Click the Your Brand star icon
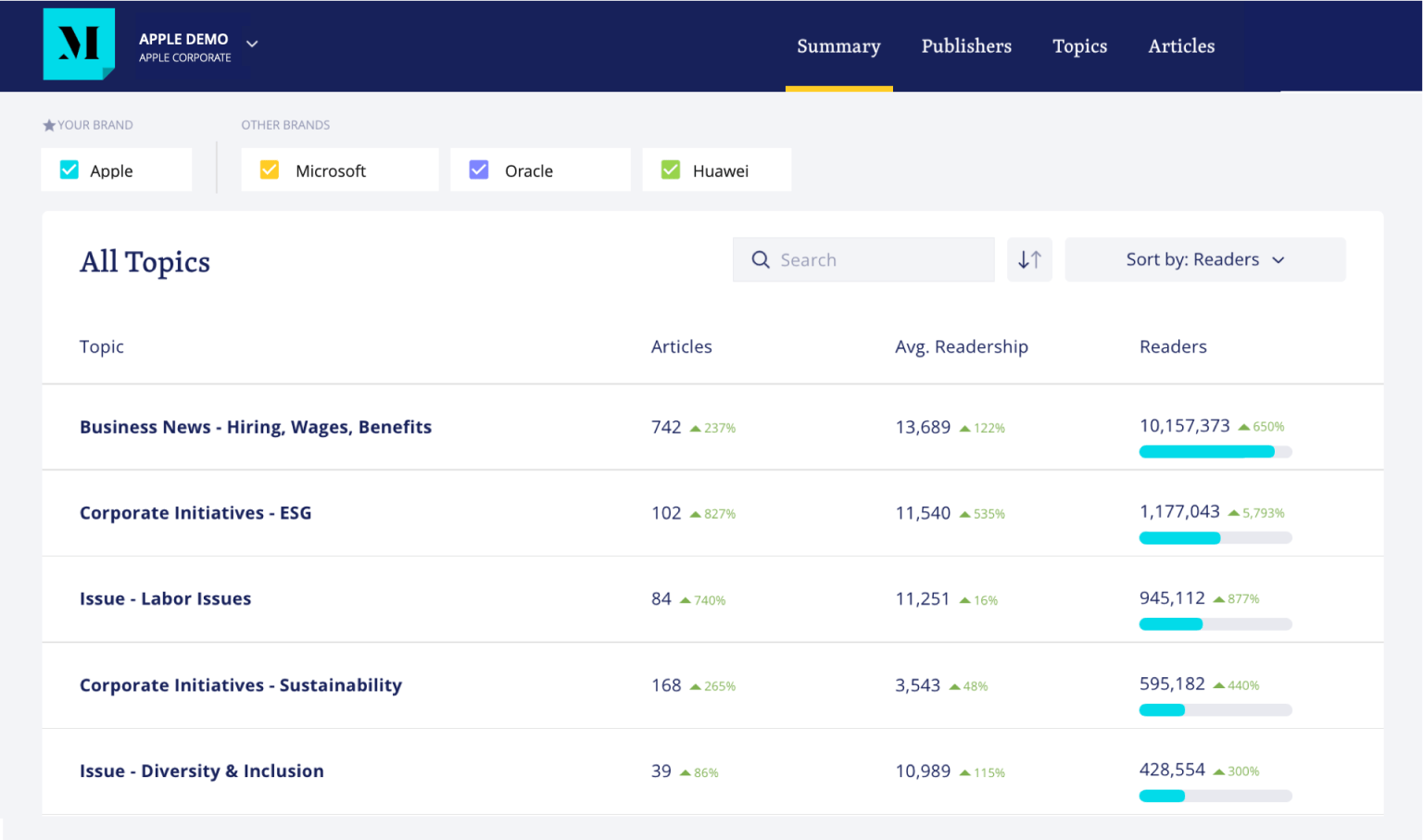This screenshot has height=840, width=1423. (49, 126)
